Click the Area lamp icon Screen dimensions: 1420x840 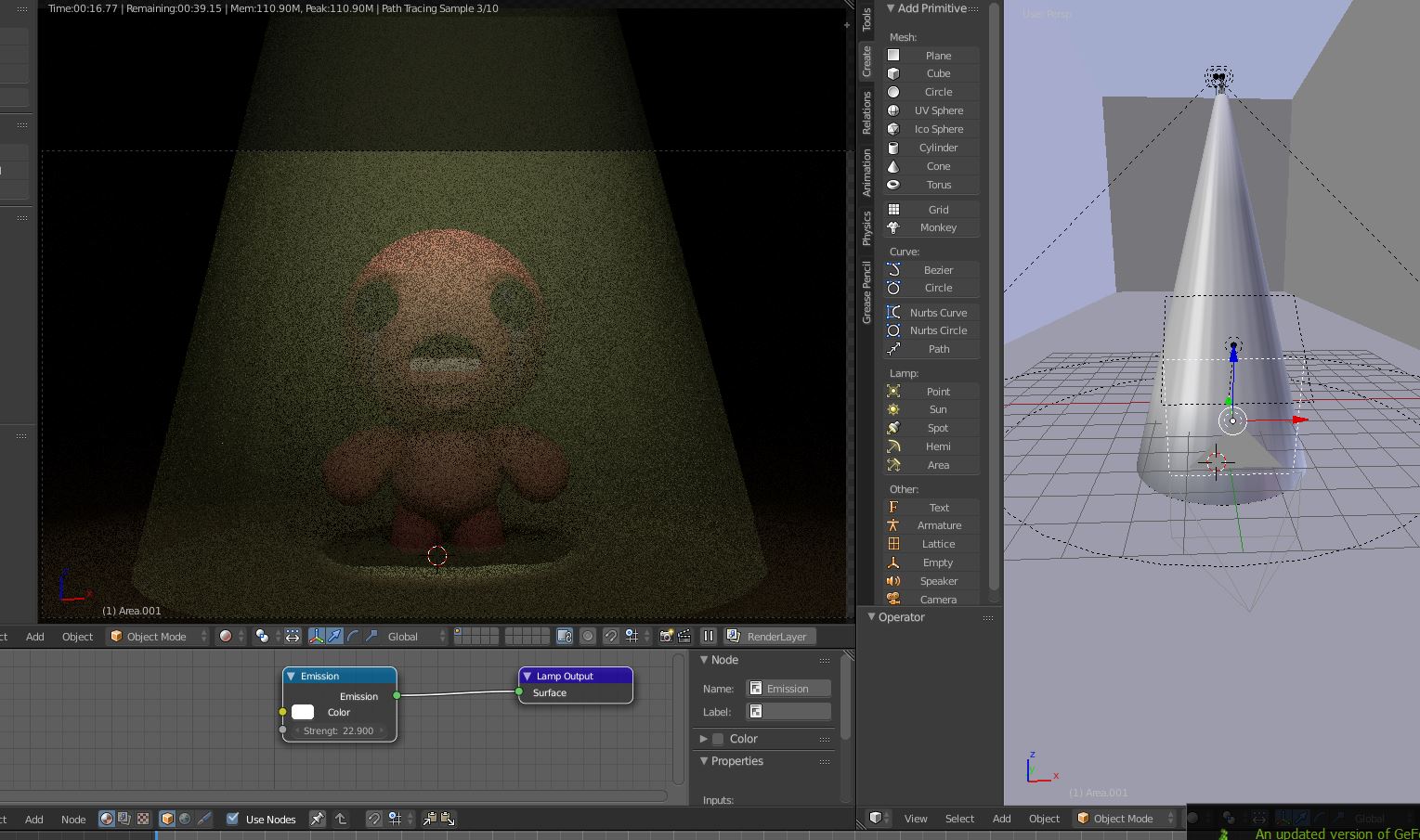coord(893,465)
